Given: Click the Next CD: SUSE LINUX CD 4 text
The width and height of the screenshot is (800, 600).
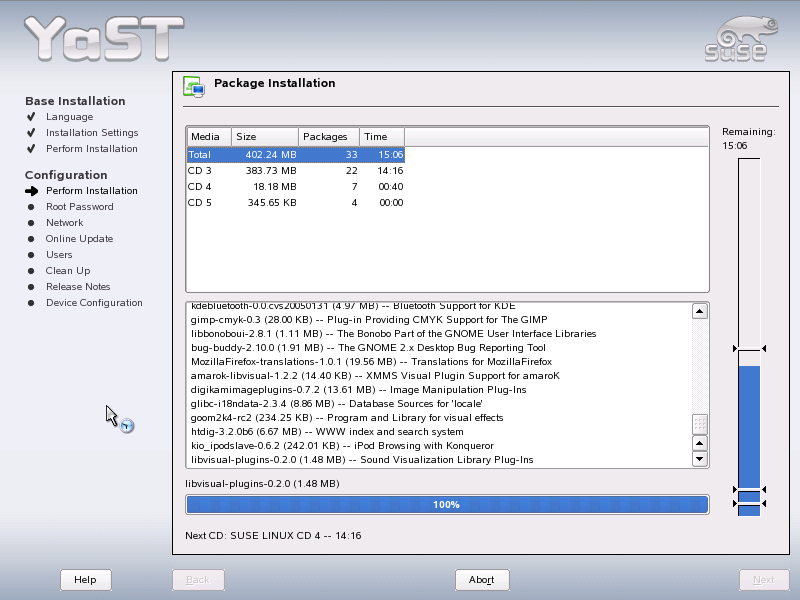Looking at the screenshot, I should (x=273, y=536).
